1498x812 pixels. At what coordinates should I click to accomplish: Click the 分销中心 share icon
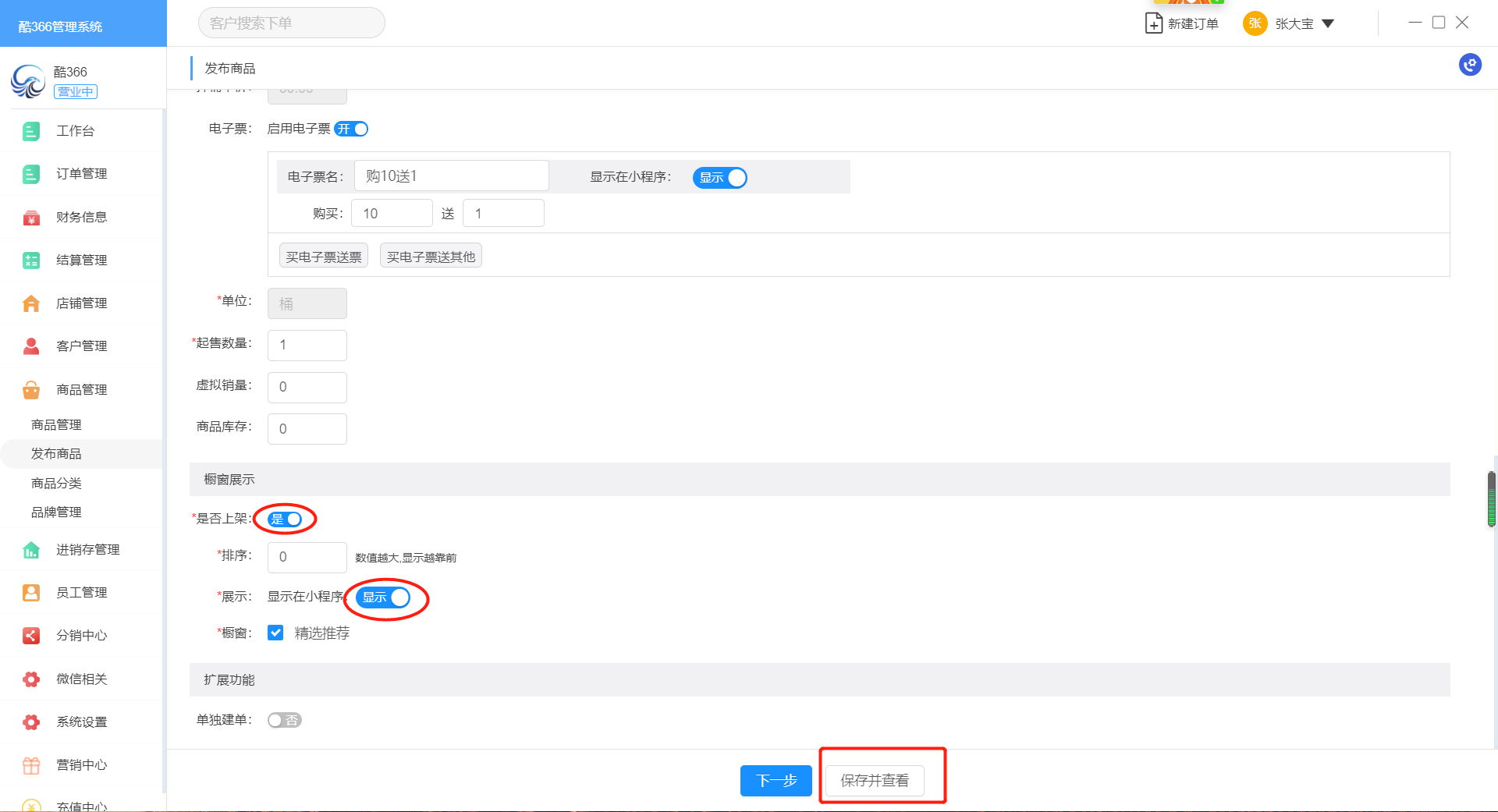point(31,636)
